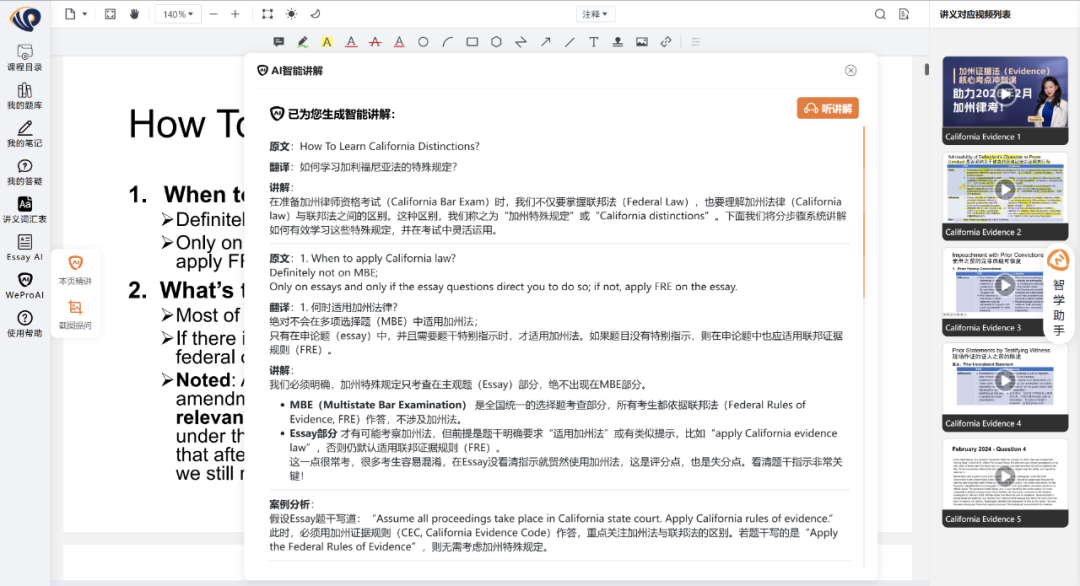Click the search magnifier icon
The image size is (1080, 586).
(x=880, y=14)
